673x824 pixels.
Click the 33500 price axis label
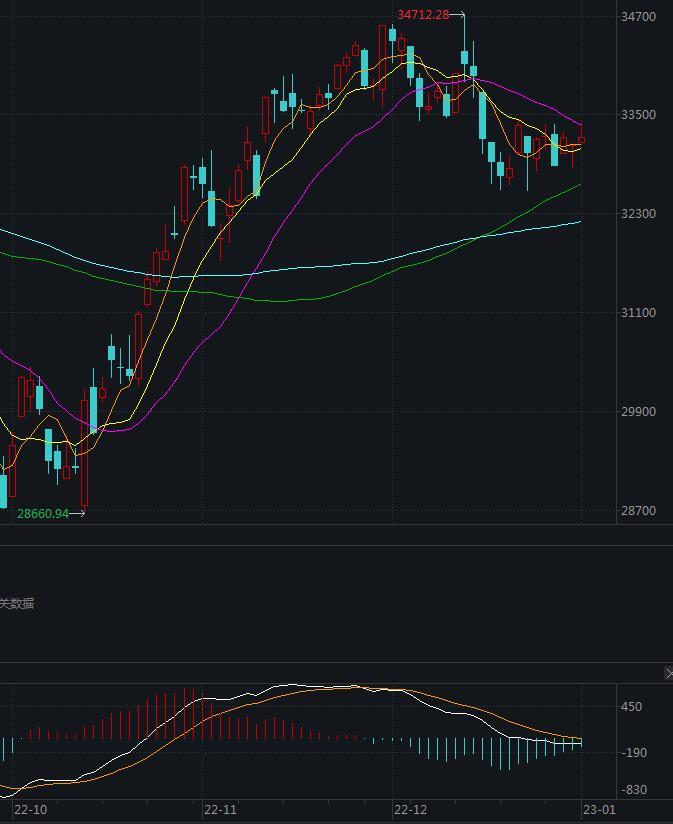638,115
